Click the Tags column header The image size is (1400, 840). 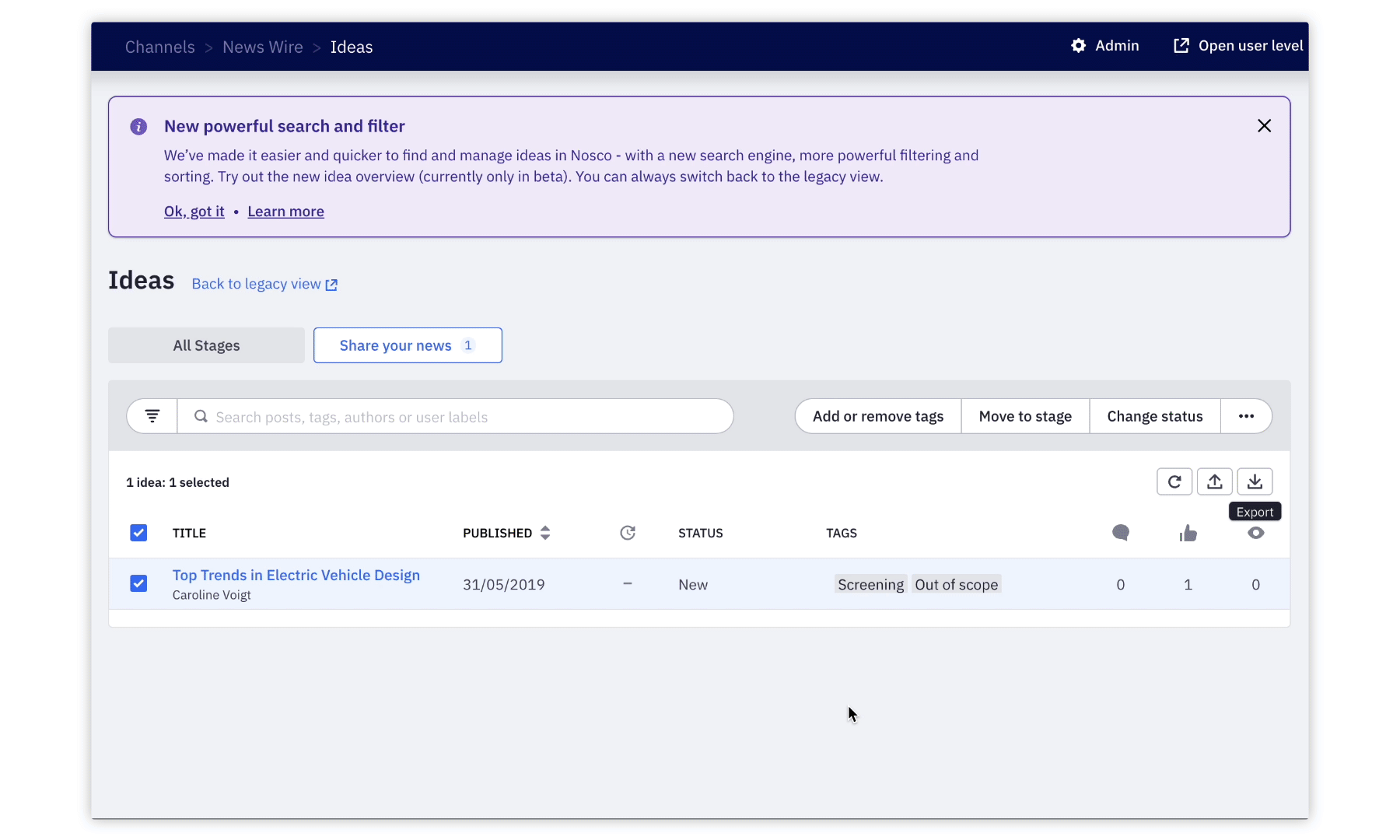pos(842,533)
